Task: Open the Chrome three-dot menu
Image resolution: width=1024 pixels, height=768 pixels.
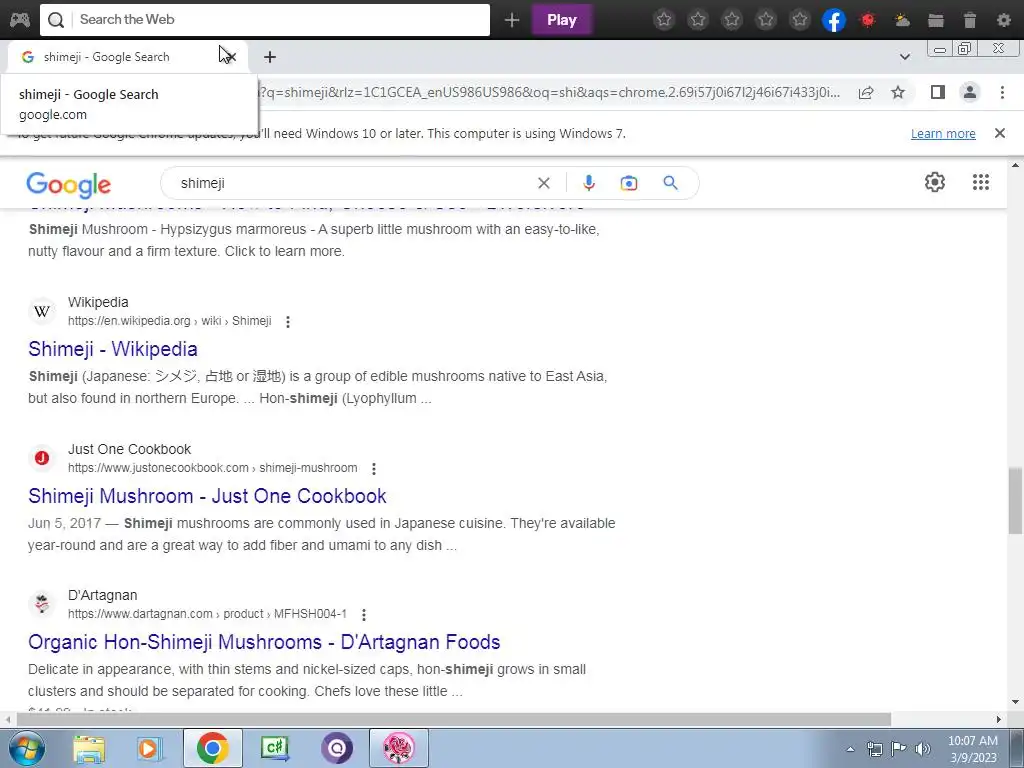Action: click(1002, 92)
